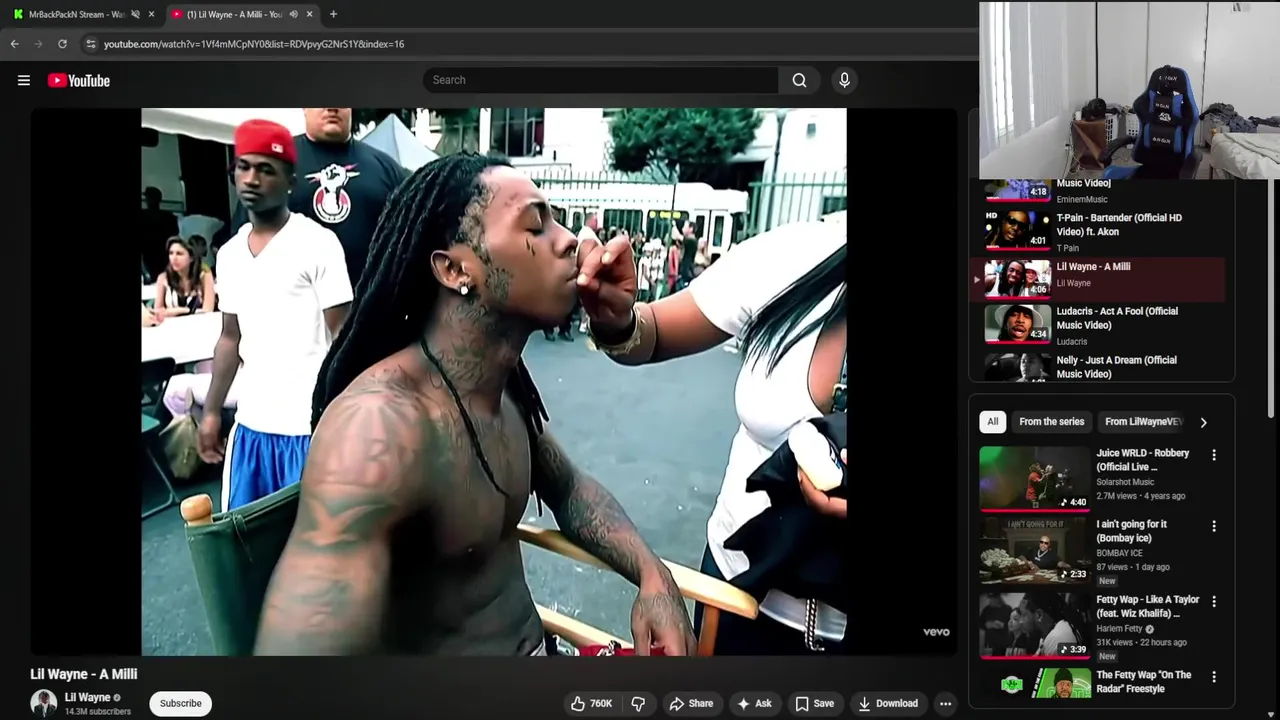Go forward with the browser arrow
Image resolution: width=1280 pixels, height=720 pixels.
point(38,44)
